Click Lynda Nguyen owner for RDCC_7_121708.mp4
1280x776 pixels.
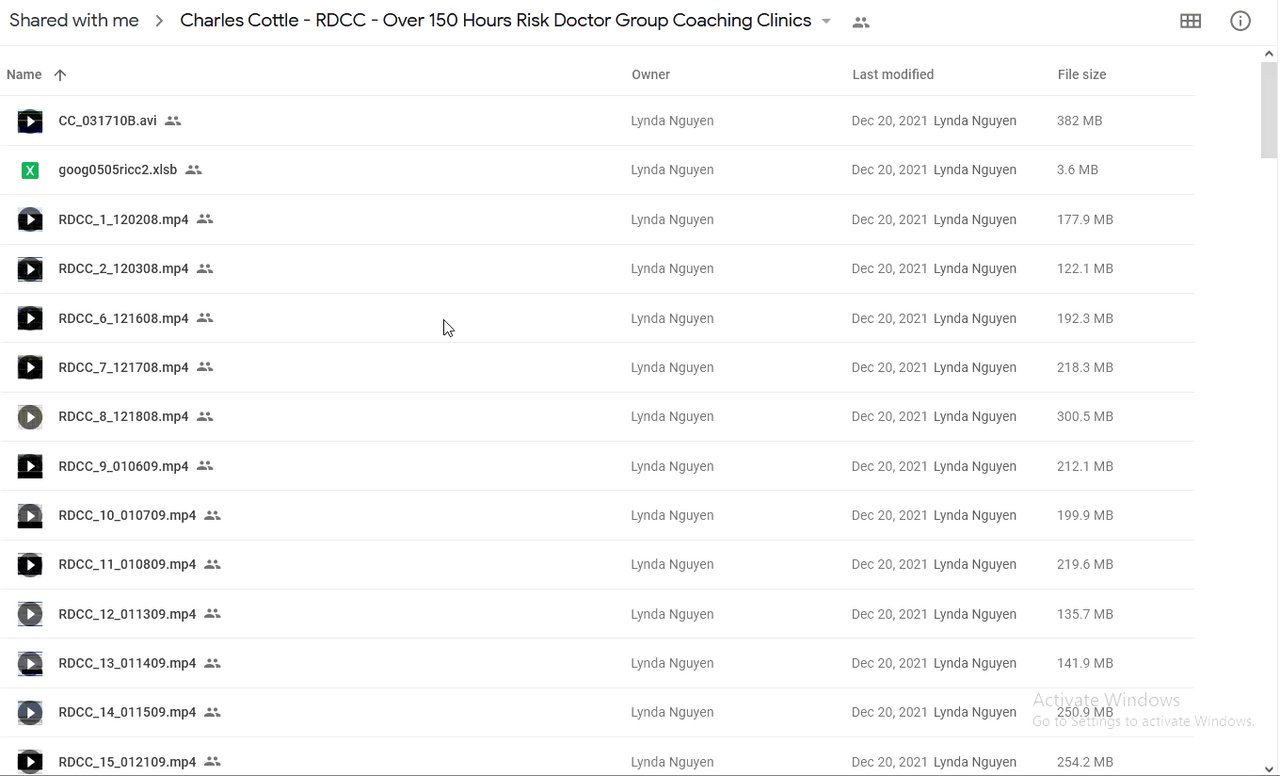pos(672,367)
